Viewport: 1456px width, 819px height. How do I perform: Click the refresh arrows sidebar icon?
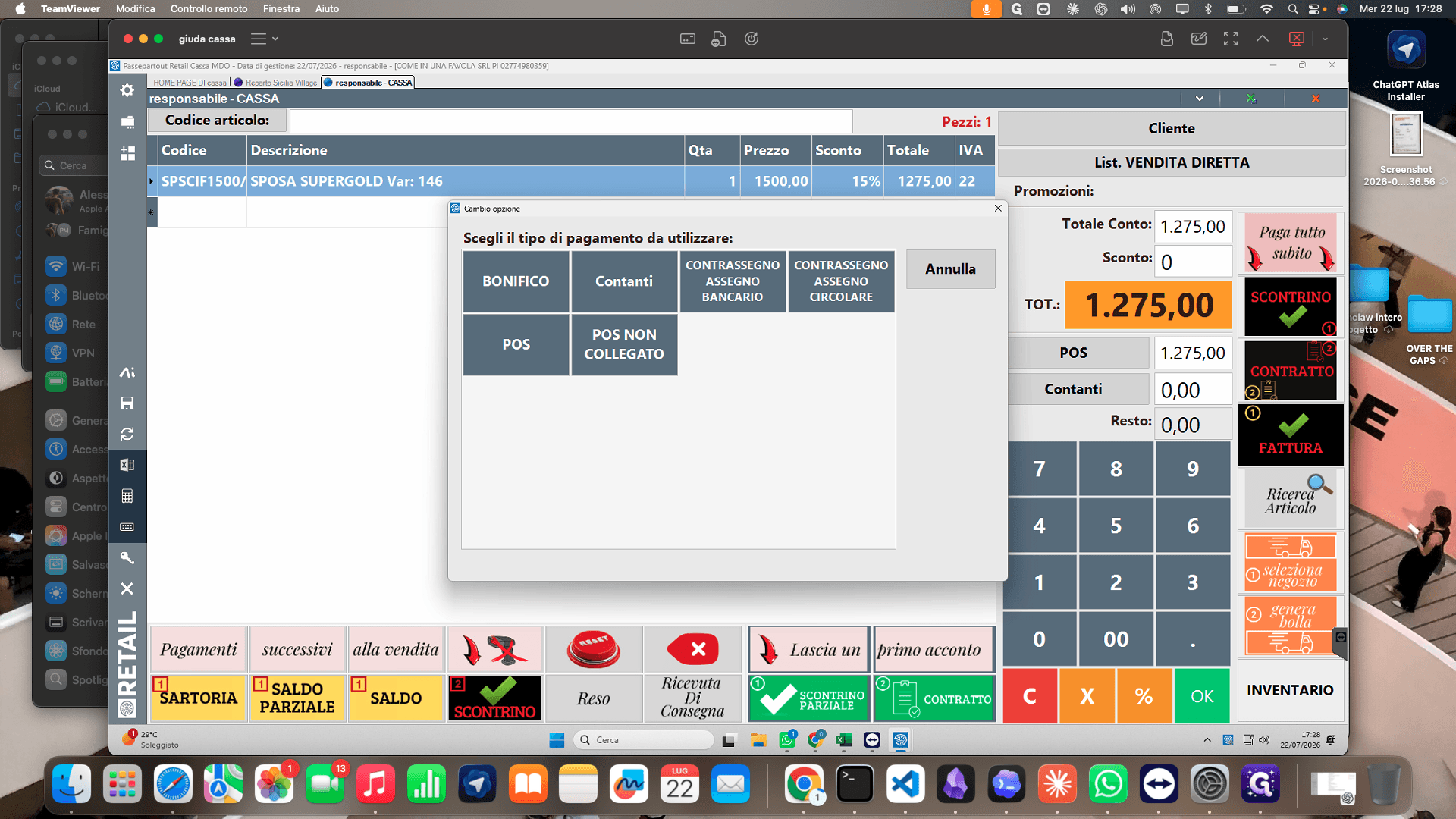(x=127, y=434)
